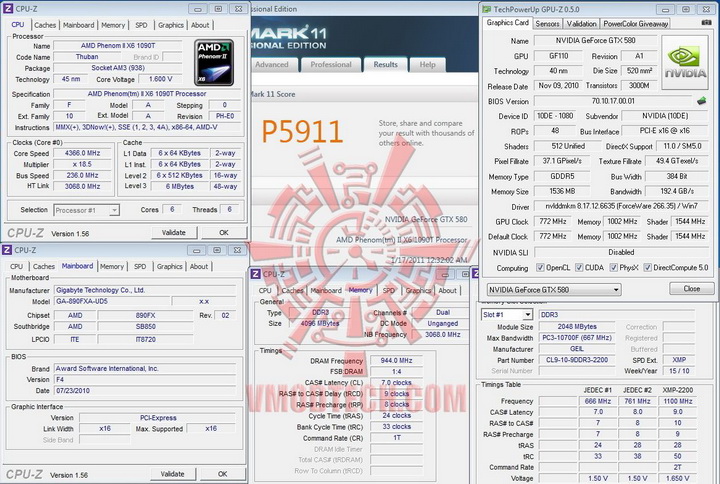Click the Memory Size 1536 MB field

click(562, 191)
